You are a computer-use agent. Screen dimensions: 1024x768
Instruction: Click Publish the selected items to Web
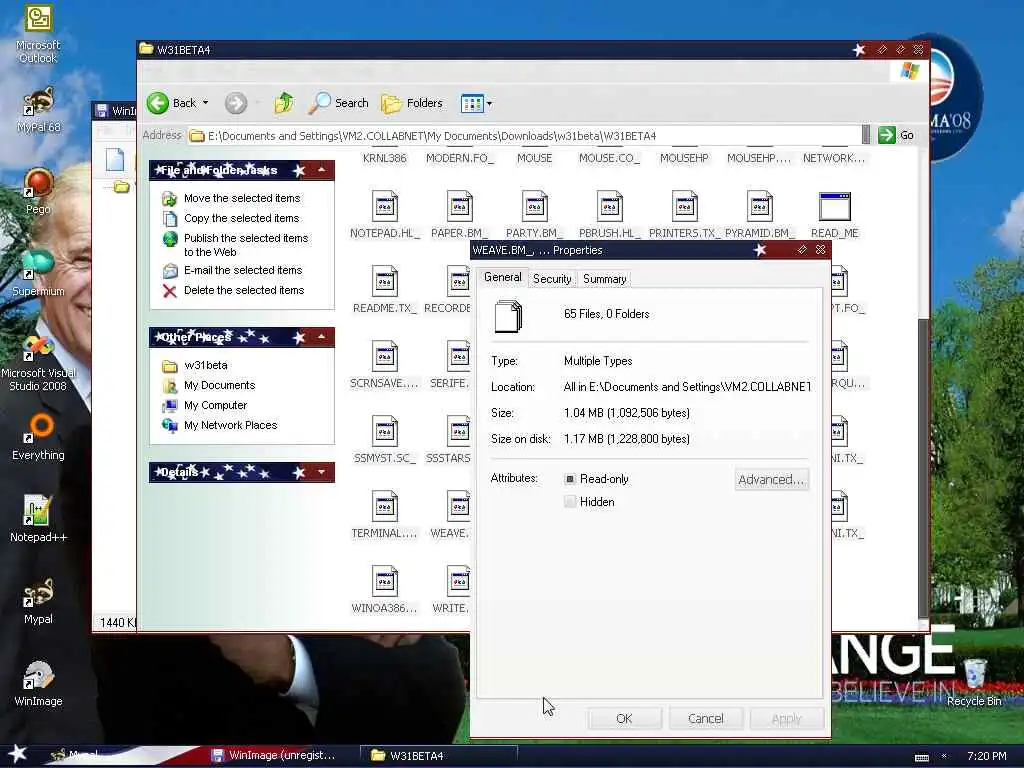(x=246, y=245)
